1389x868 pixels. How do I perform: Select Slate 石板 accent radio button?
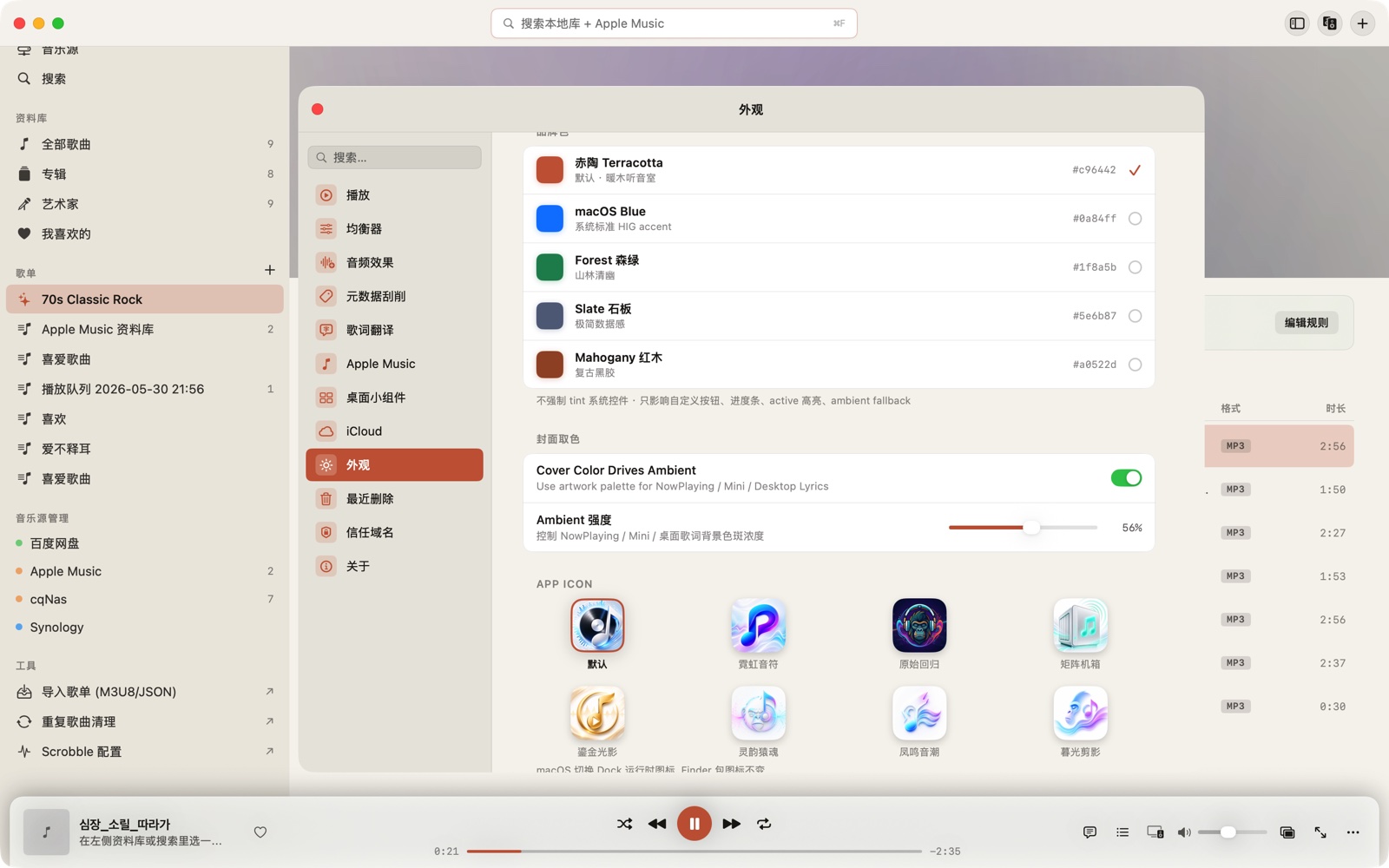pyautogui.click(x=1135, y=316)
